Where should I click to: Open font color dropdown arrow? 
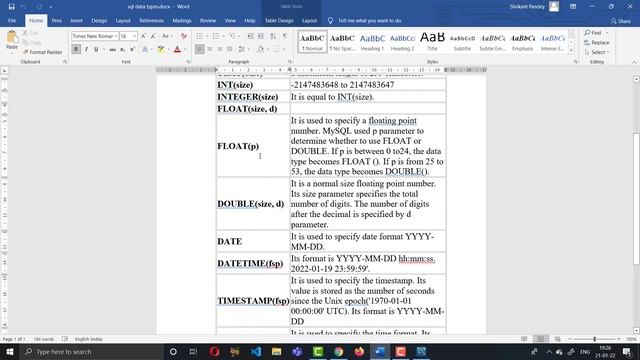(184, 49)
